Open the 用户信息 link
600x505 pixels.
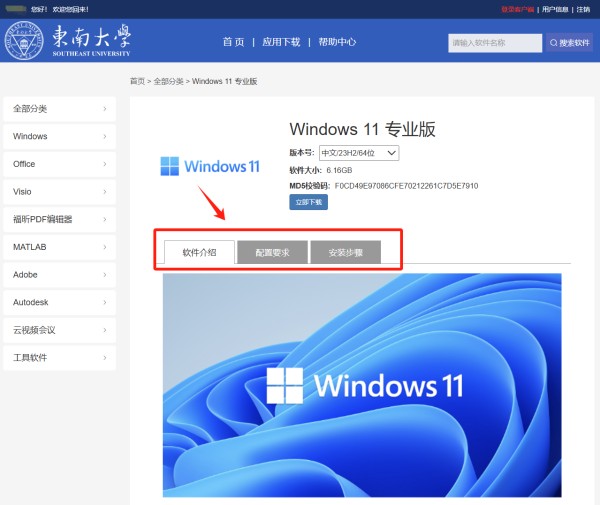point(555,9)
